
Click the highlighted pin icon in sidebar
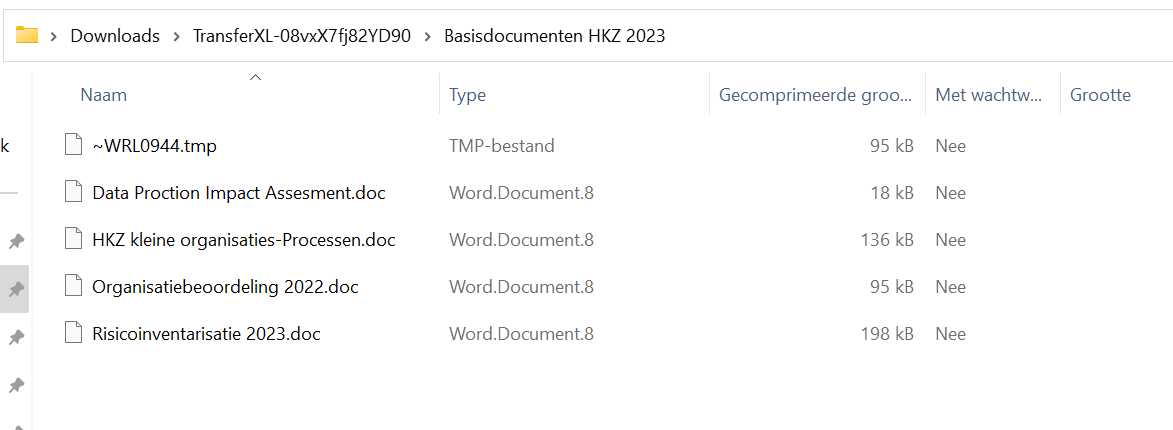coord(15,289)
